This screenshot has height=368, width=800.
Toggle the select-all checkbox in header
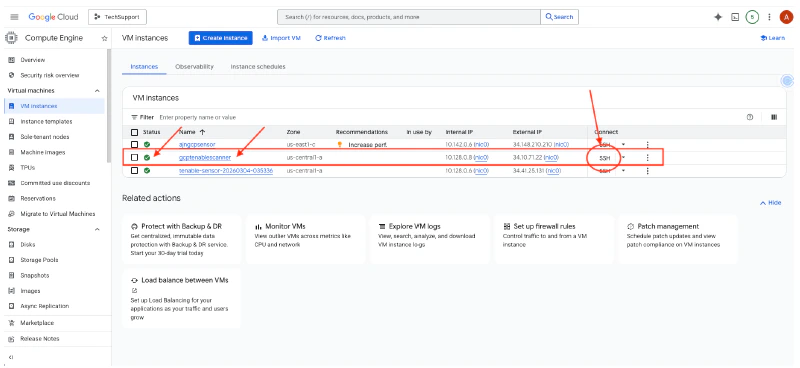pyautogui.click(x=135, y=132)
